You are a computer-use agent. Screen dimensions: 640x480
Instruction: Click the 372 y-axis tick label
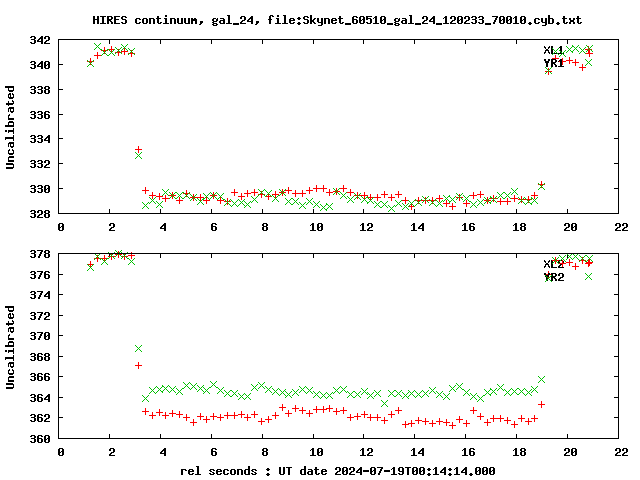(40, 316)
